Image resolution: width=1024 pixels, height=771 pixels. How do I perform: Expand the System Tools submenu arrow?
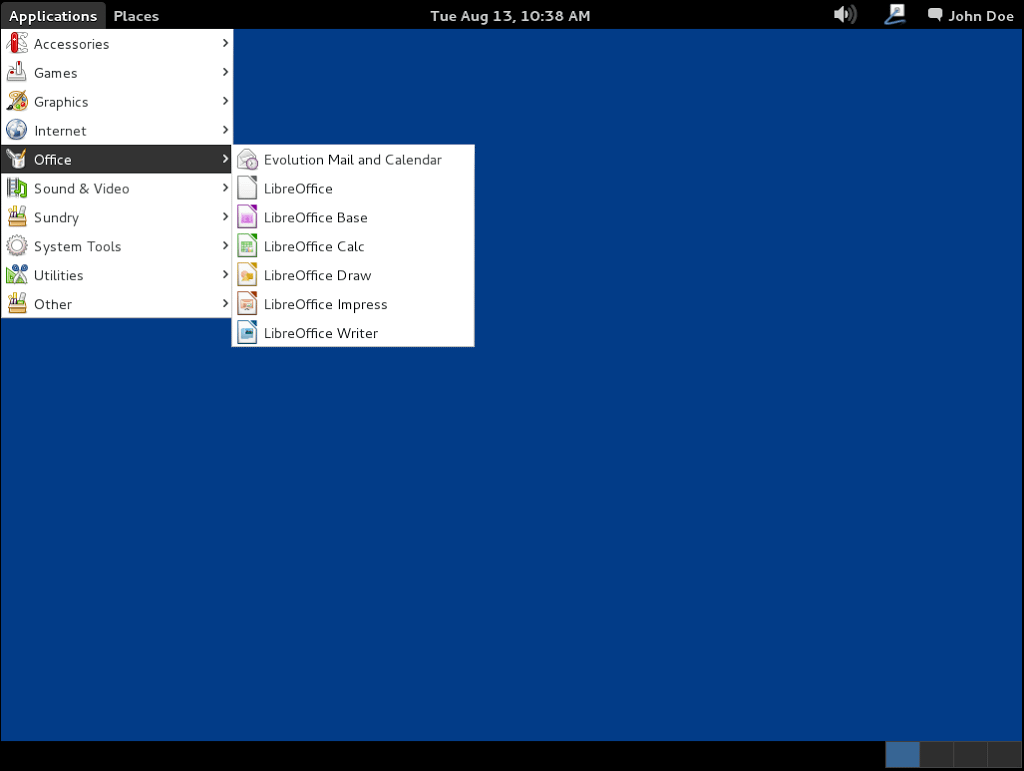tap(225, 245)
